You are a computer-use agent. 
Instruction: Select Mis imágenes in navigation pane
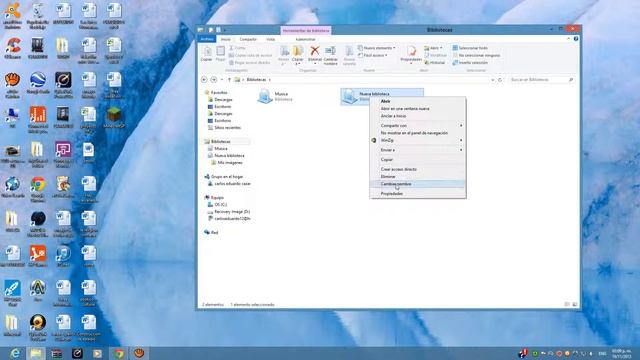(227, 162)
